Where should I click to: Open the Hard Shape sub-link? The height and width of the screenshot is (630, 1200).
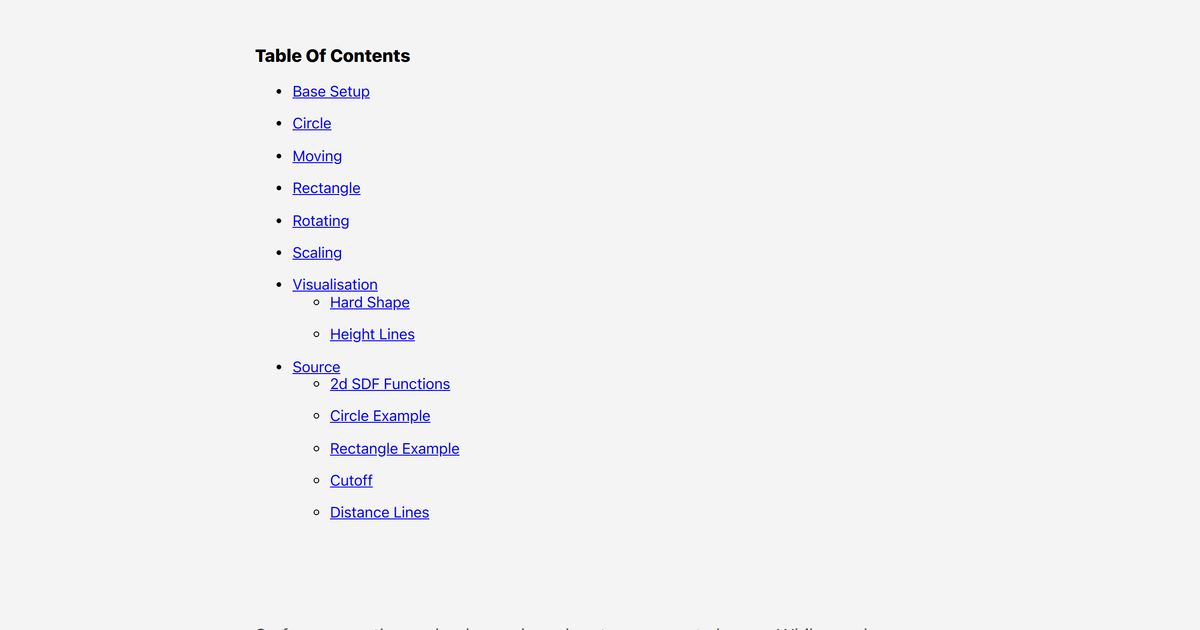pyautogui.click(x=370, y=303)
